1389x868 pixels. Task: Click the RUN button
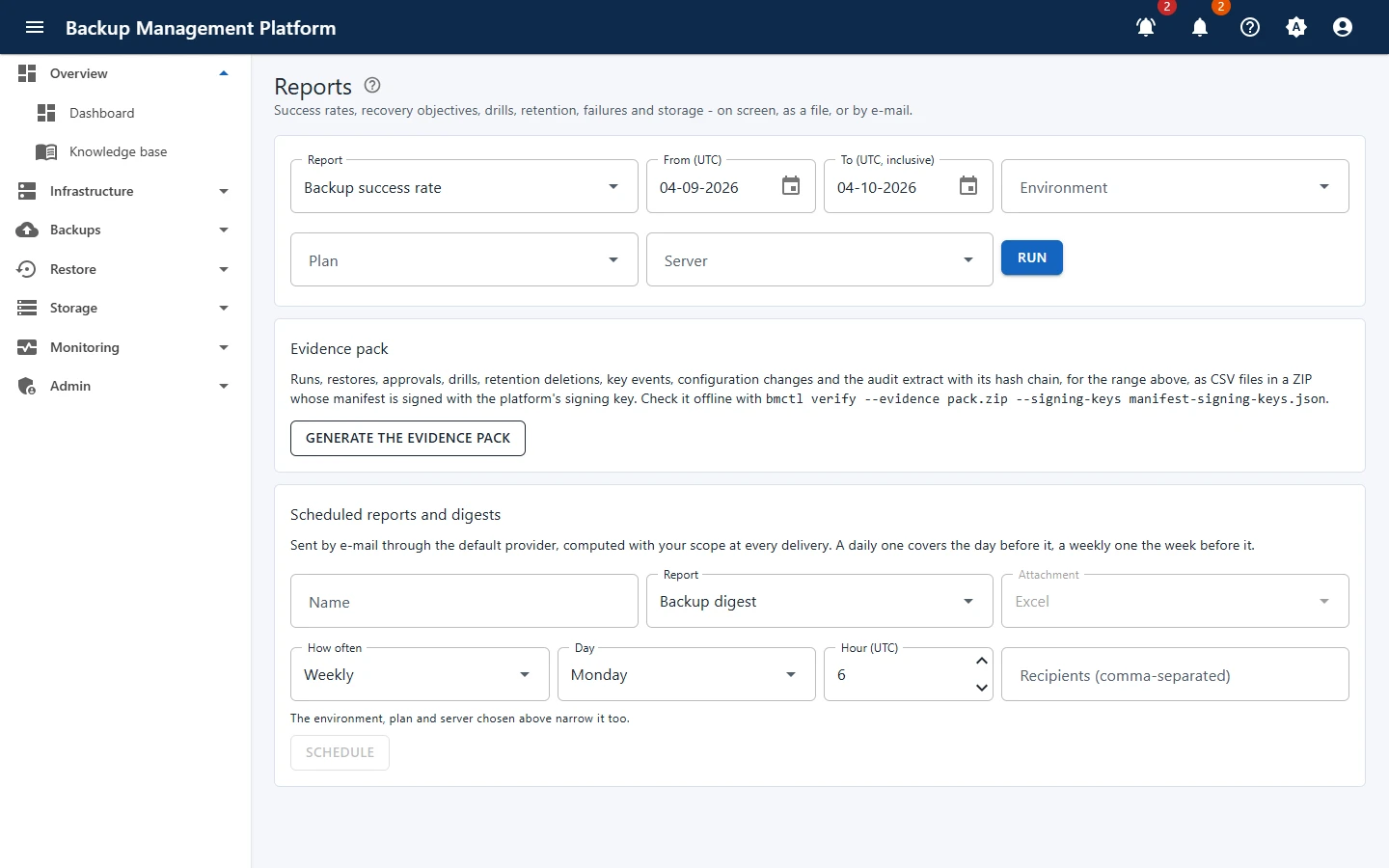[1031, 258]
